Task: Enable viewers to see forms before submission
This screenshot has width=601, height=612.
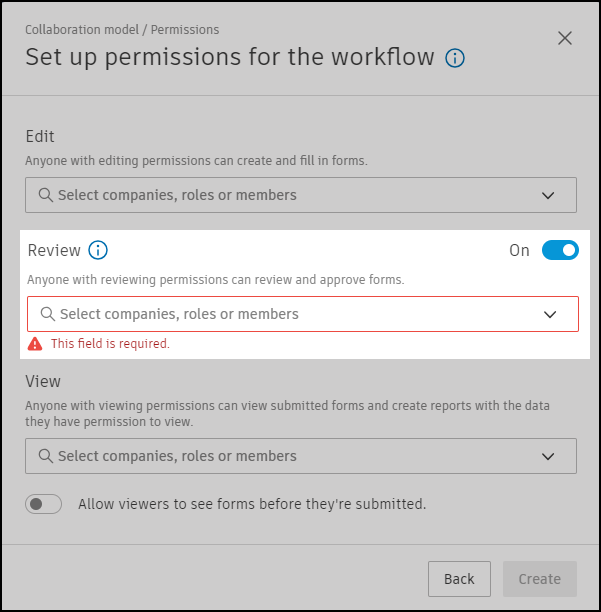Action: click(44, 504)
